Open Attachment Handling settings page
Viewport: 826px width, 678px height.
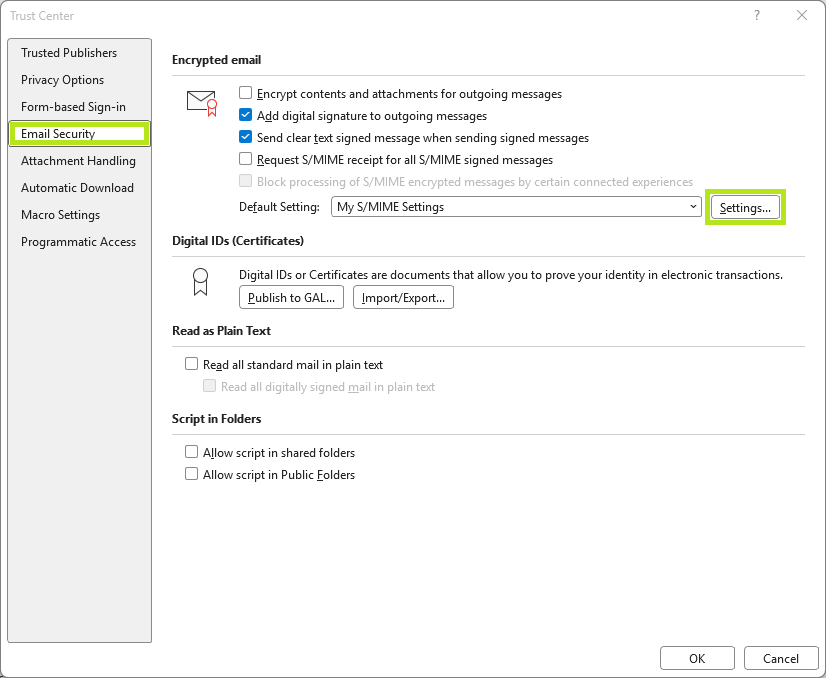tap(78, 161)
